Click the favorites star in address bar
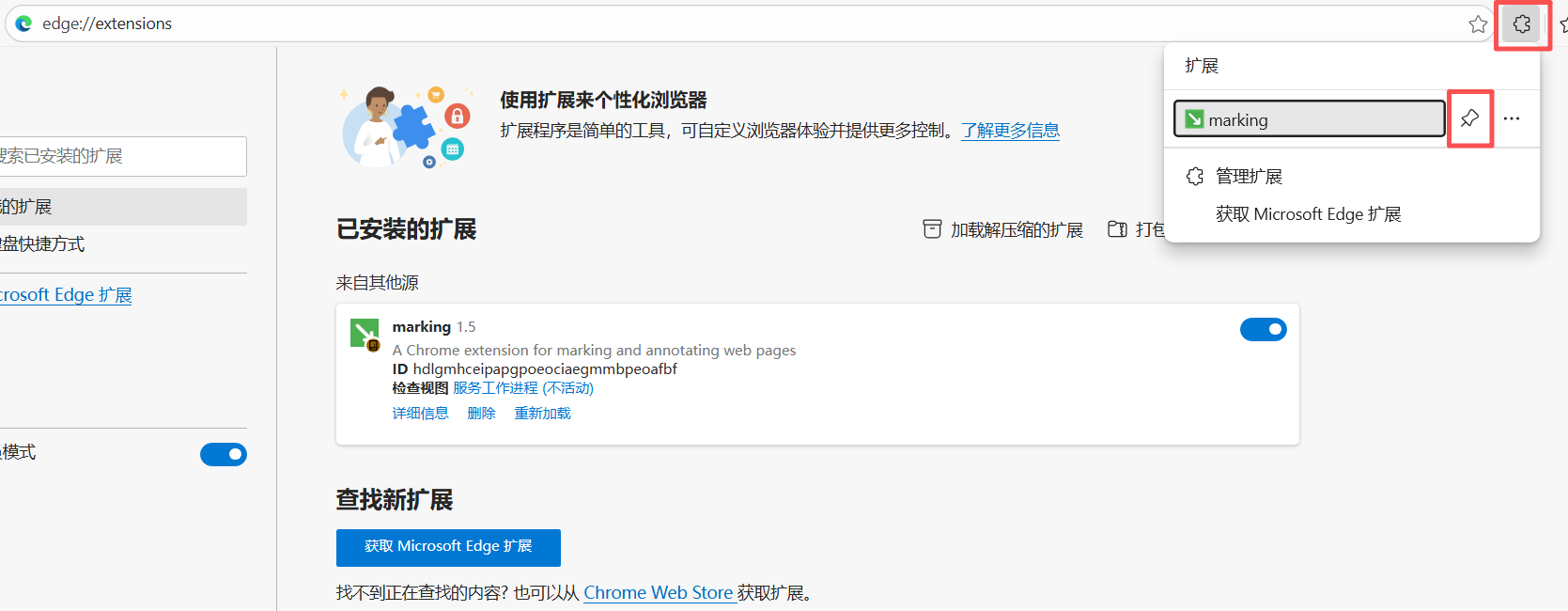This screenshot has width=1568, height=611. (x=1478, y=24)
